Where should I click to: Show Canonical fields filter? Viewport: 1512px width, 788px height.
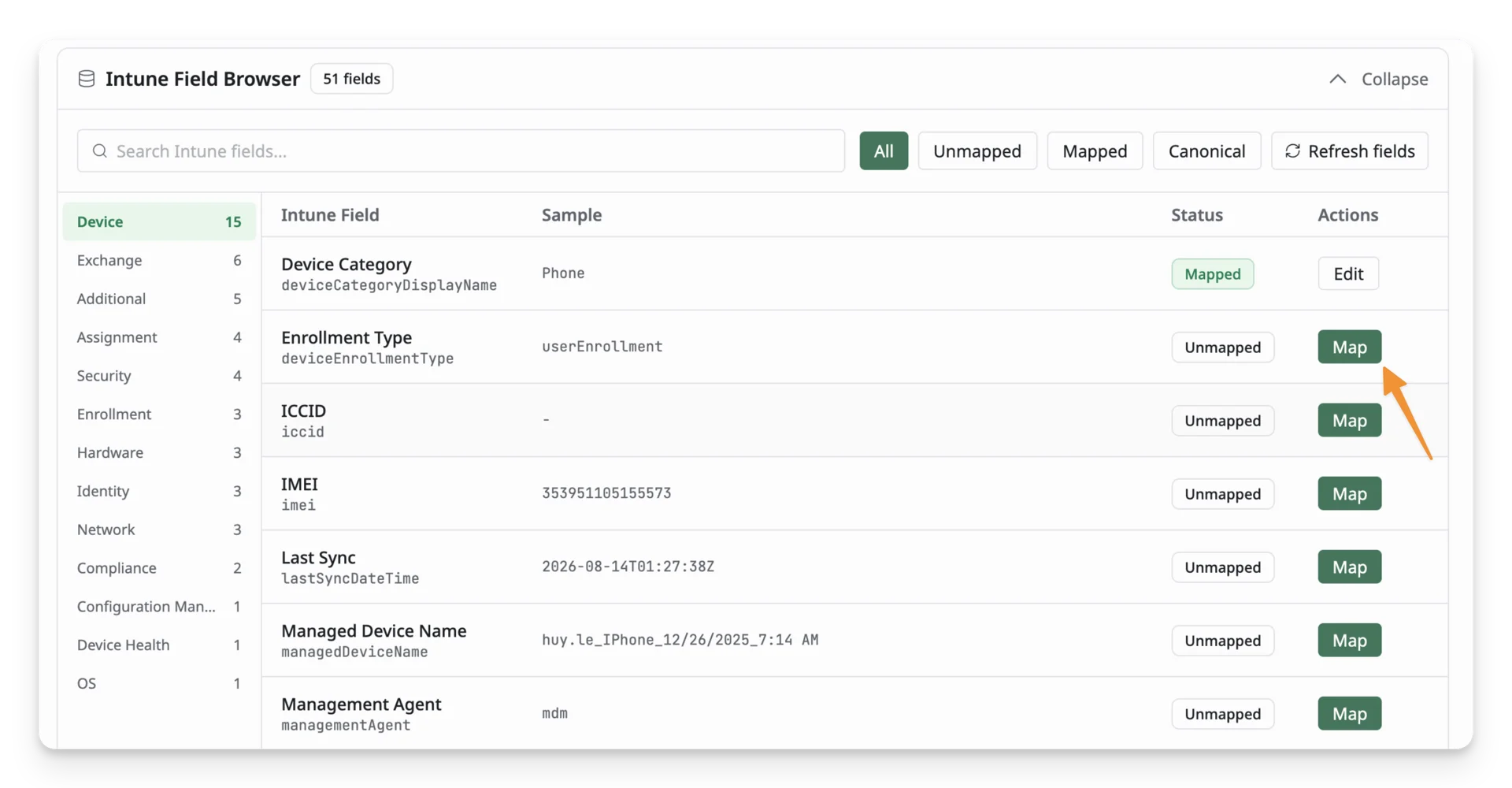click(x=1206, y=151)
